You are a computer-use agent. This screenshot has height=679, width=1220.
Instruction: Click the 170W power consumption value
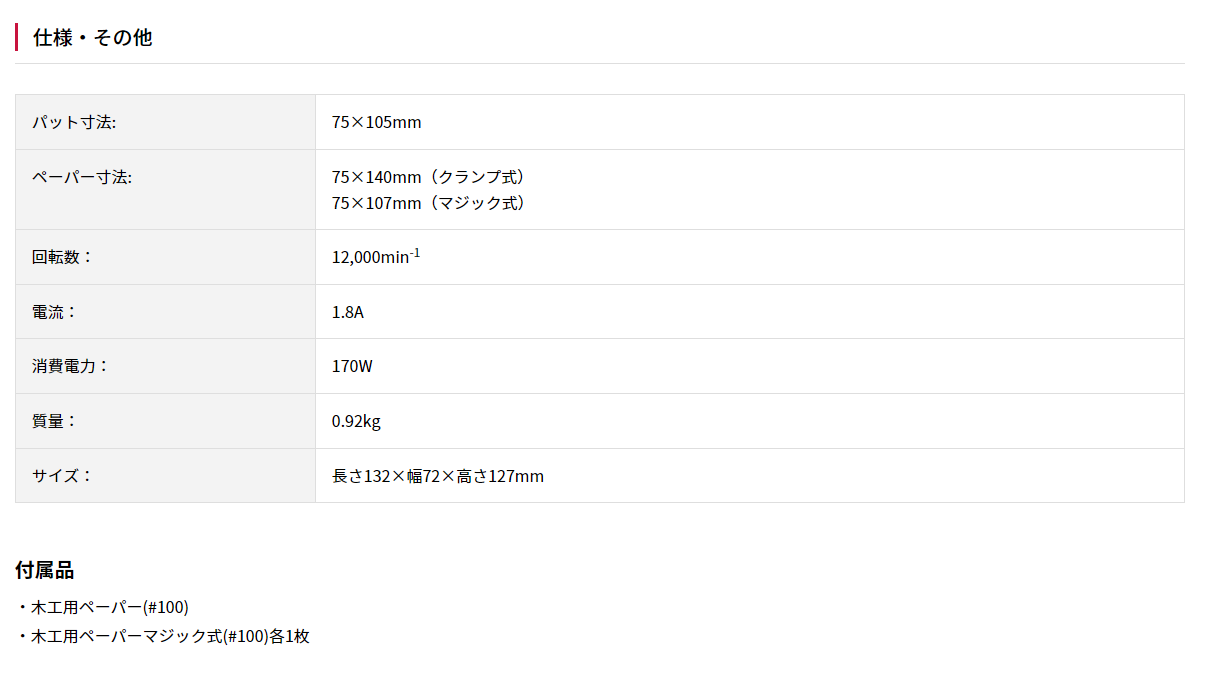(352, 366)
